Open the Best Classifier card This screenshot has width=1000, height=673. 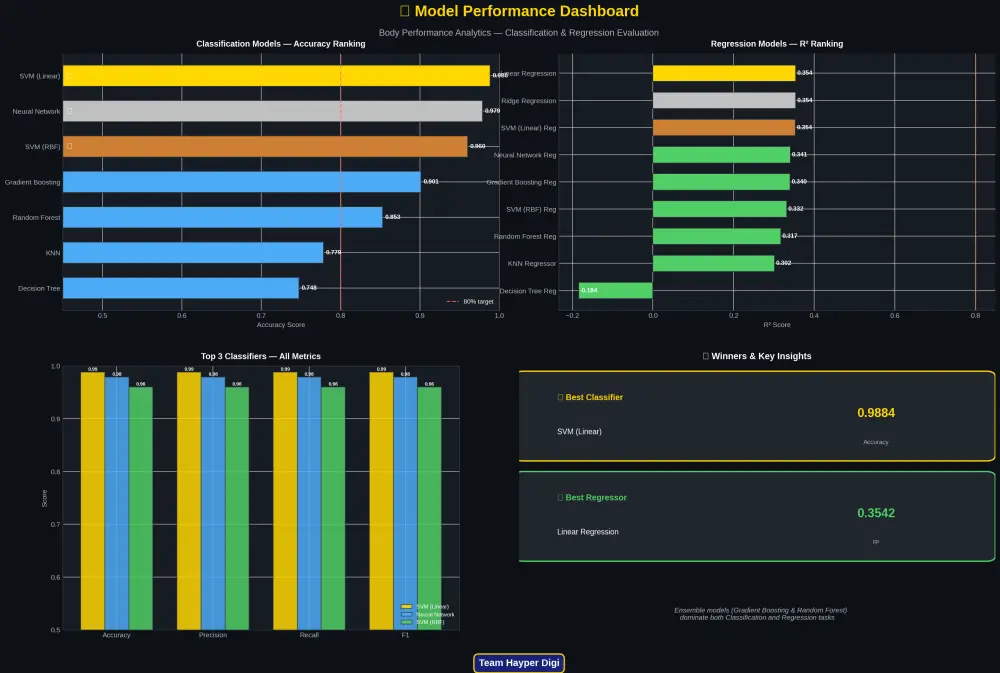click(x=757, y=416)
